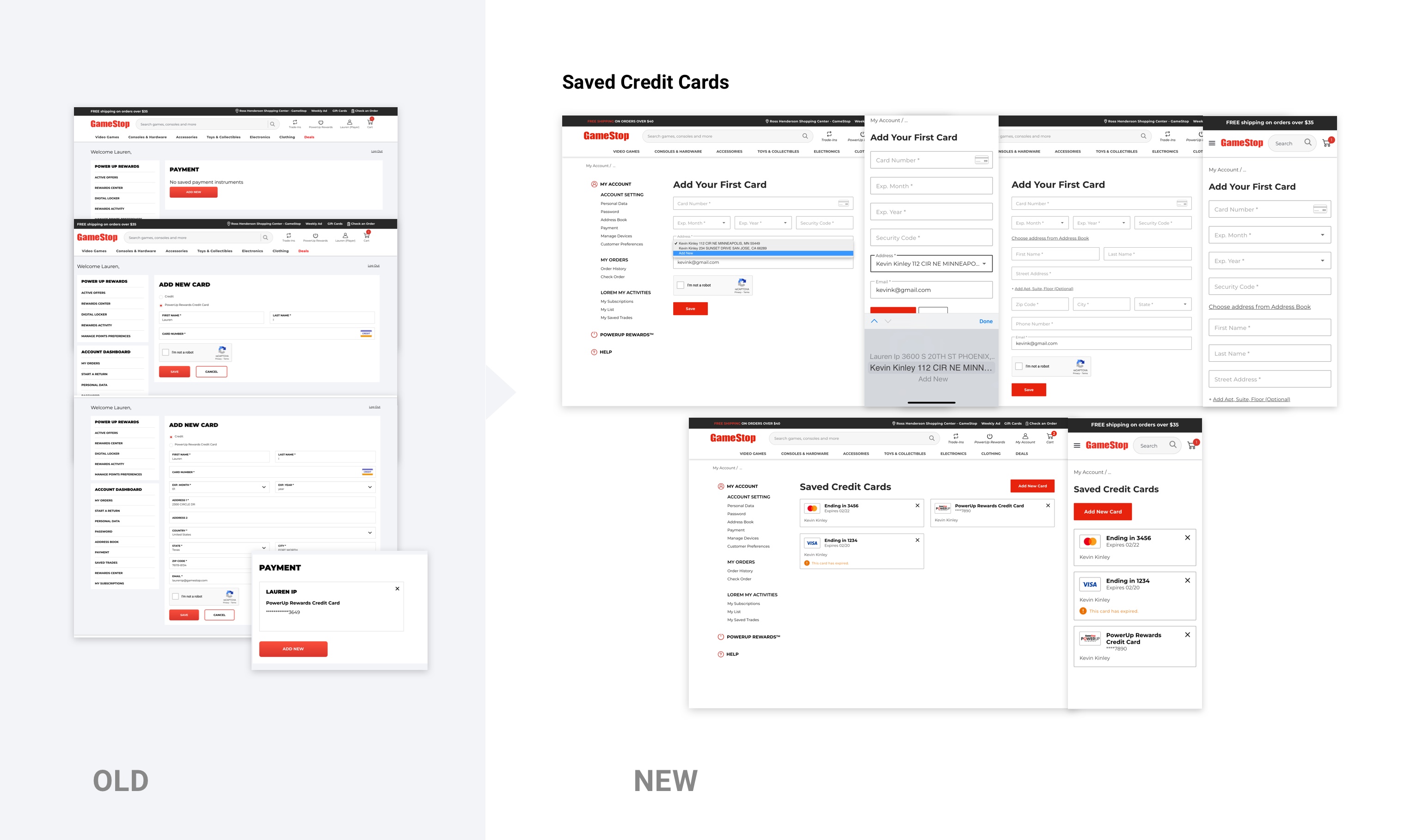This screenshot has width=1411, height=840.
Task: Click the Save button on card form
Action: 690,308
